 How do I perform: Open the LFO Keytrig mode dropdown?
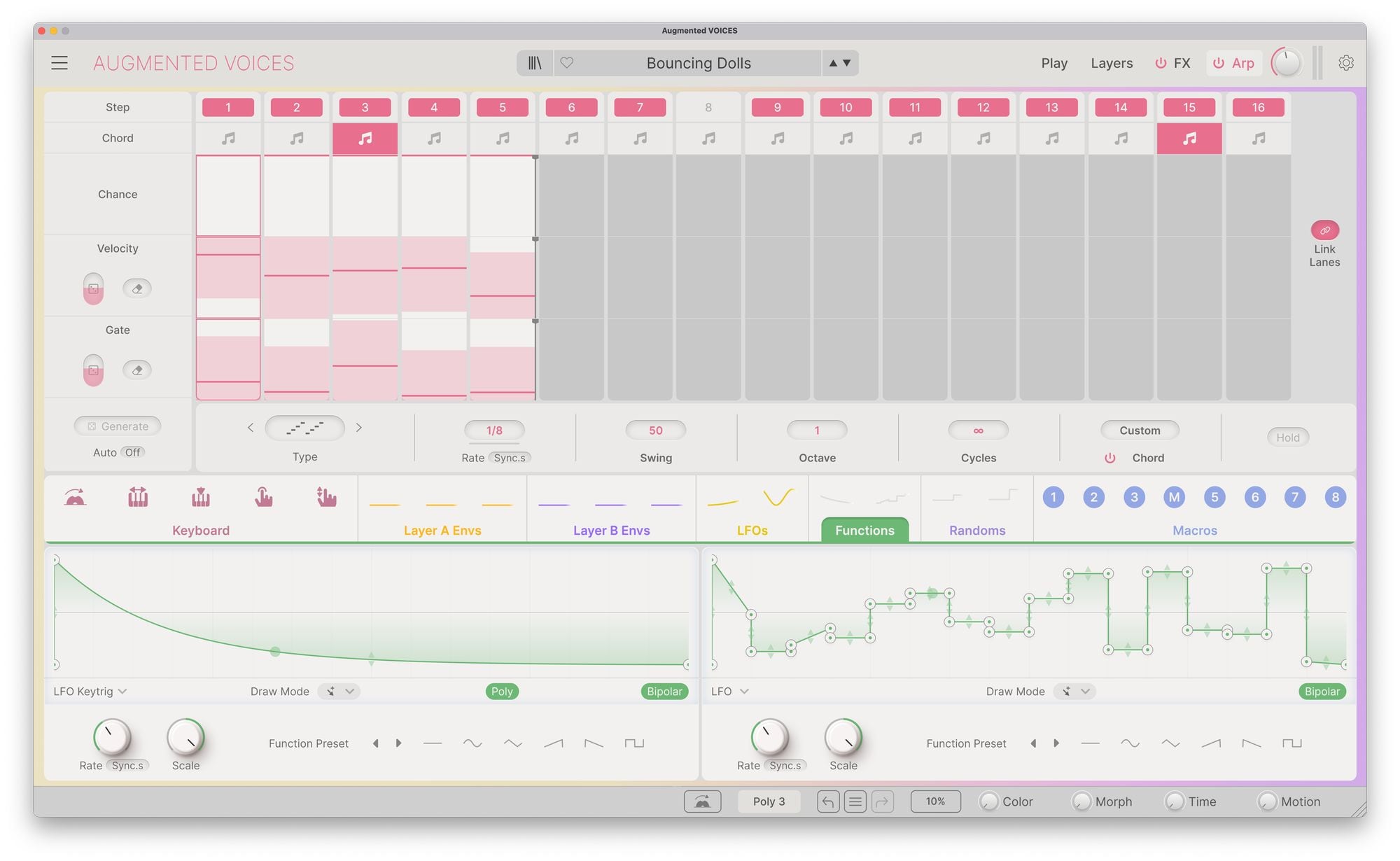coord(90,692)
